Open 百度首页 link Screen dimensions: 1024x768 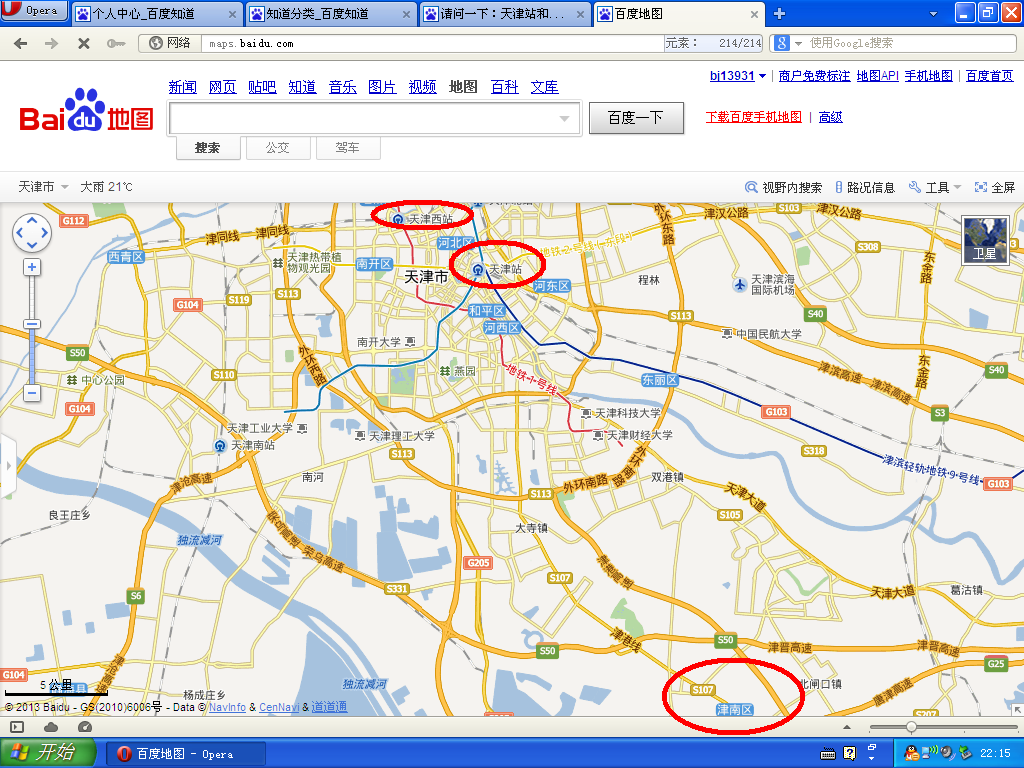click(x=989, y=76)
